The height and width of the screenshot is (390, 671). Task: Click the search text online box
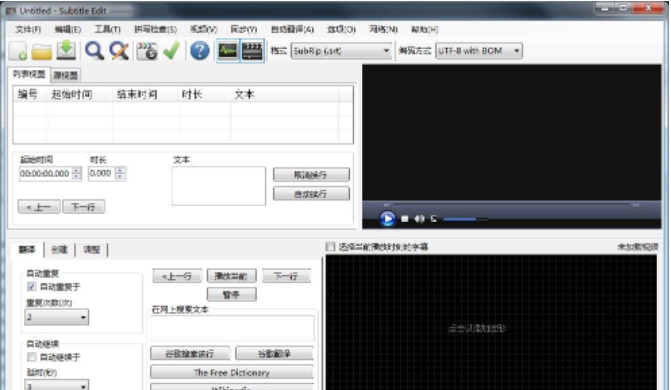pyautogui.click(x=232, y=328)
